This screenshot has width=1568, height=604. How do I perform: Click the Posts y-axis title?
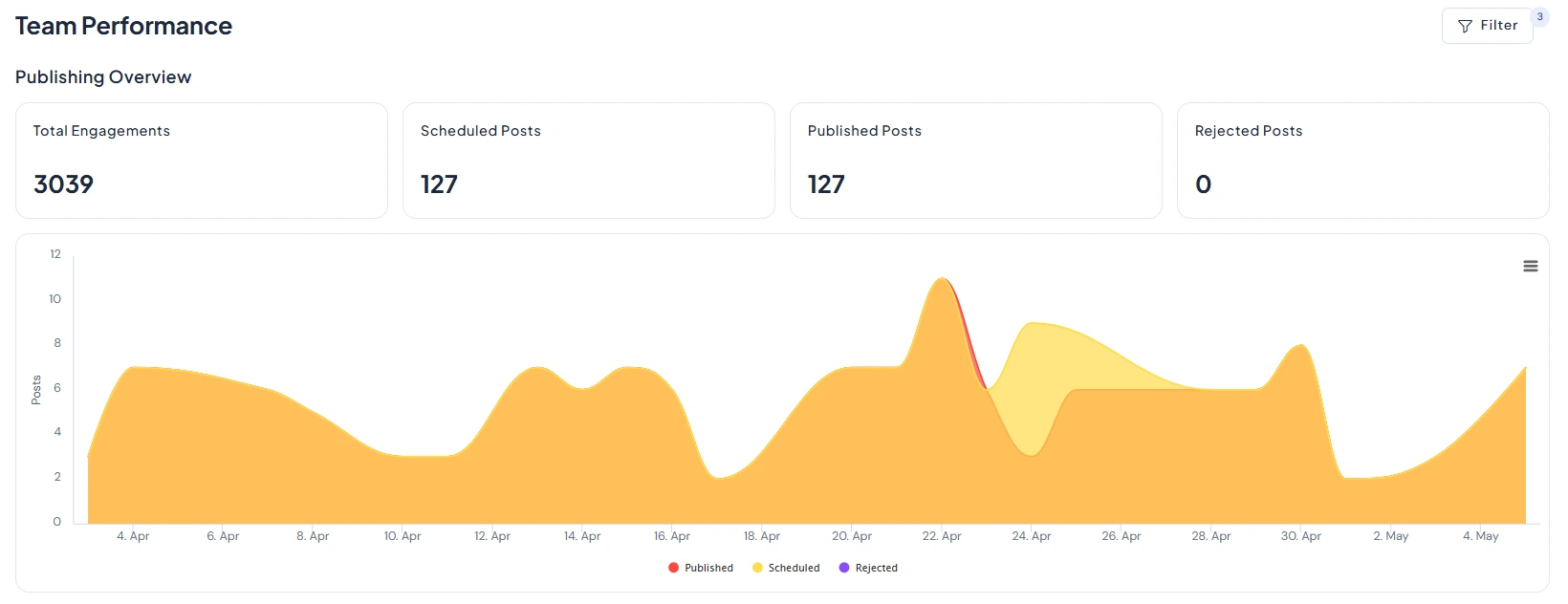pyautogui.click(x=36, y=390)
